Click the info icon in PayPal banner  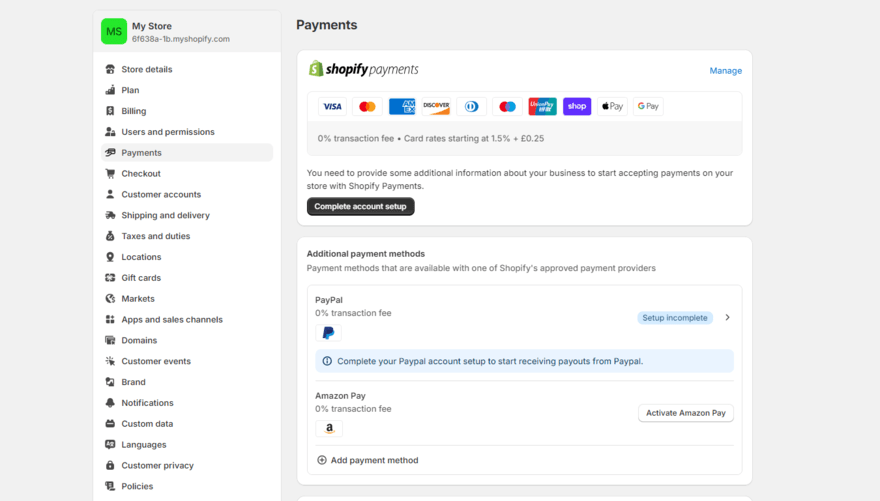pos(327,361)
